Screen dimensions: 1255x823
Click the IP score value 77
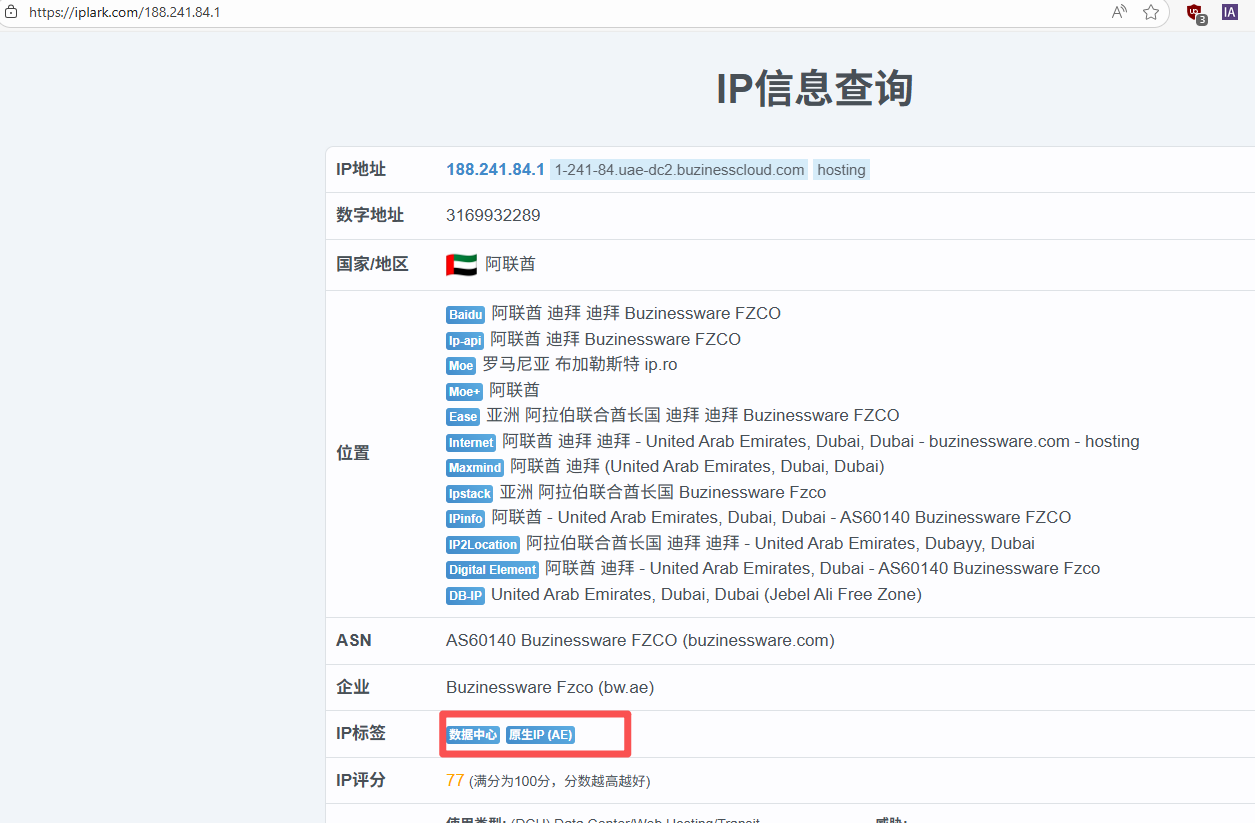point(455,780)
